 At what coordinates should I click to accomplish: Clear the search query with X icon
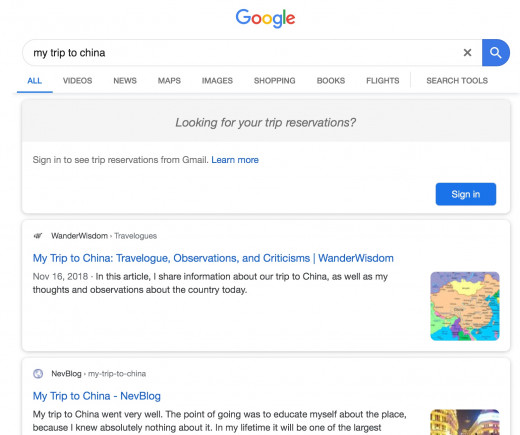pyautogui.click(x=467, y=53)
